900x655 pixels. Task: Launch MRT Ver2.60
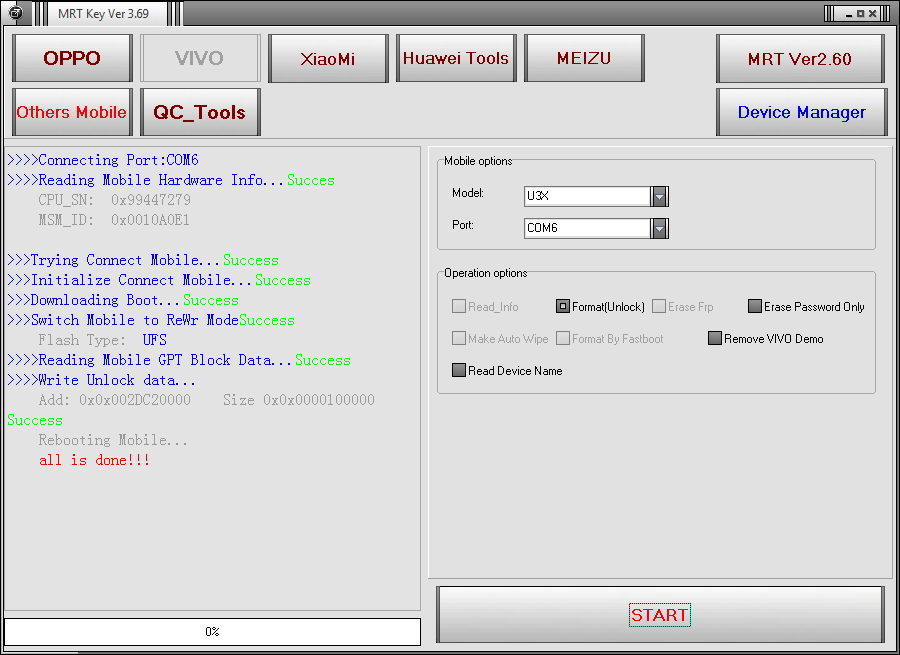[800, 58]
